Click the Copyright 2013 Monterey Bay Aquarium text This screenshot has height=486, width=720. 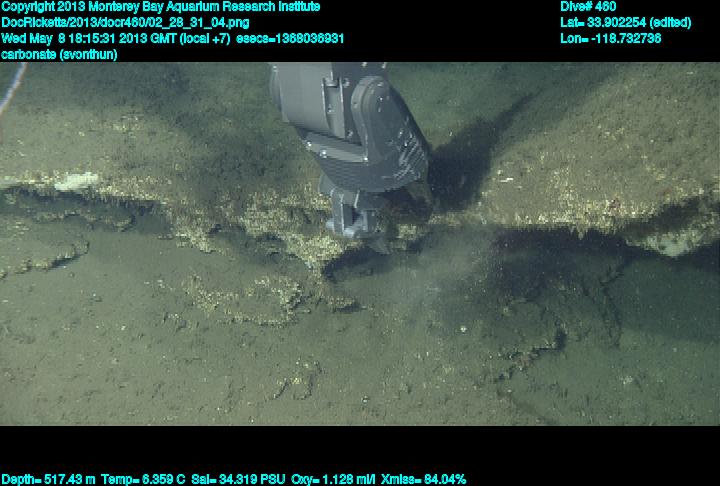[160, 7]
